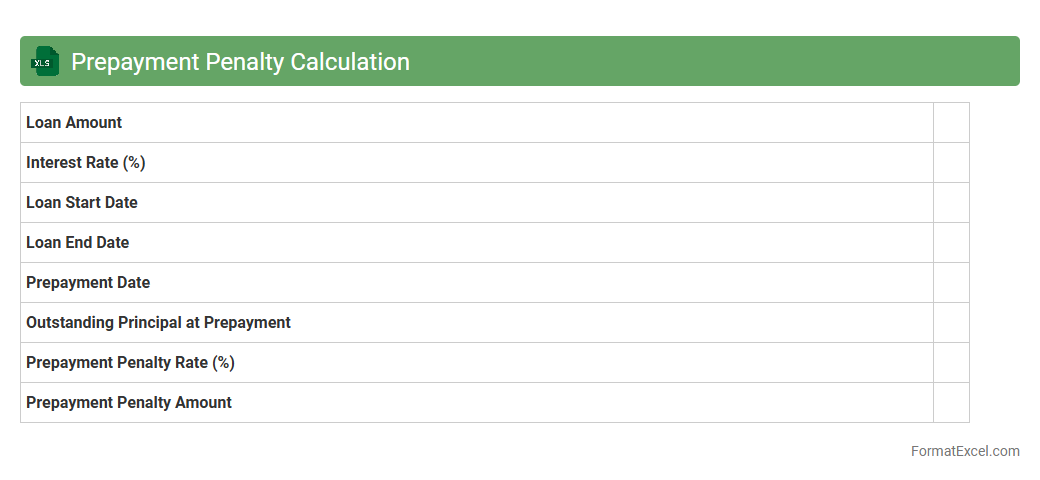Click the Prepayment Penalty Calculation title
This screenshot has height=480, width=1040.
(x=240, y=61)
